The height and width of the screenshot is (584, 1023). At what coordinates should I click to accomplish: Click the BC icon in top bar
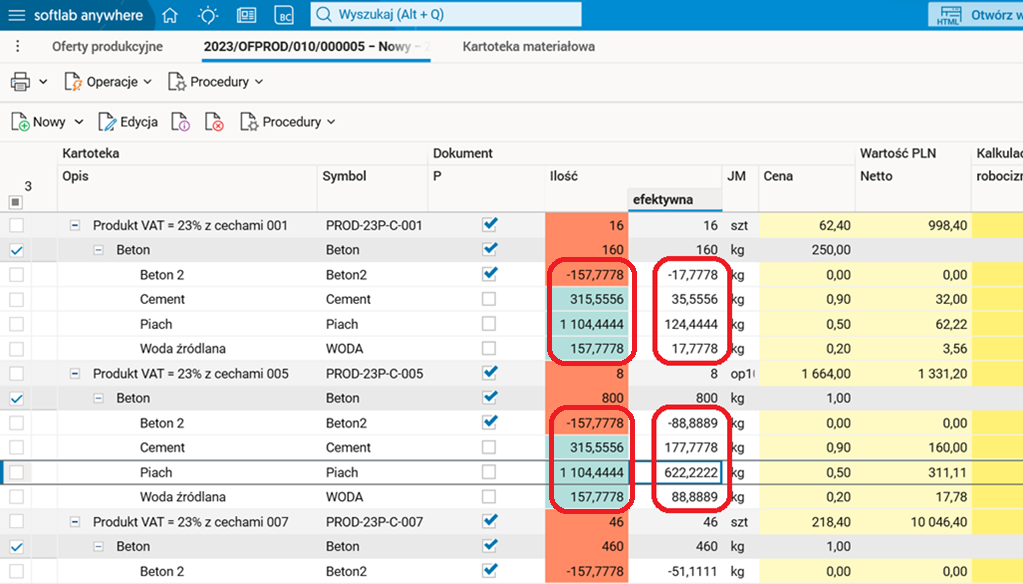tap(285, 15)
